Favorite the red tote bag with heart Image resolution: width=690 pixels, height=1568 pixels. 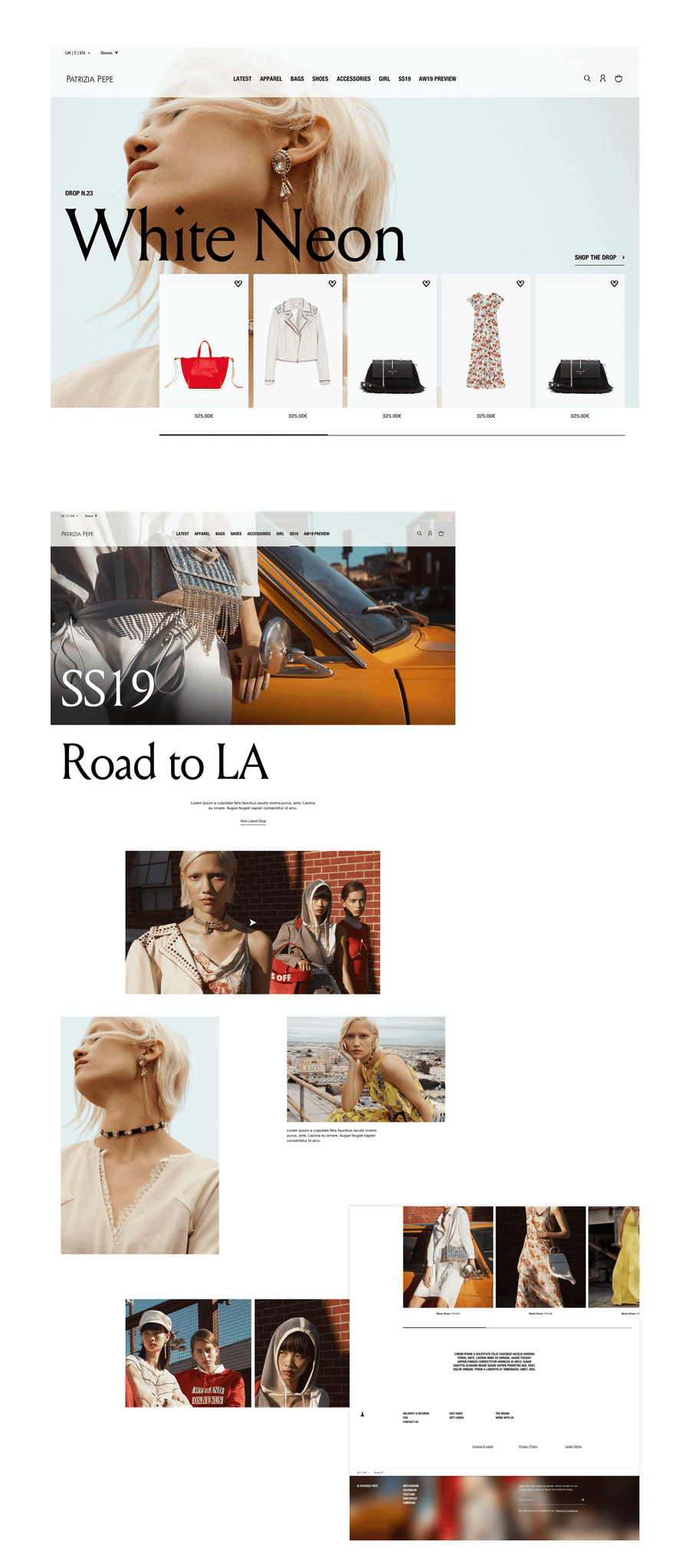238,284
